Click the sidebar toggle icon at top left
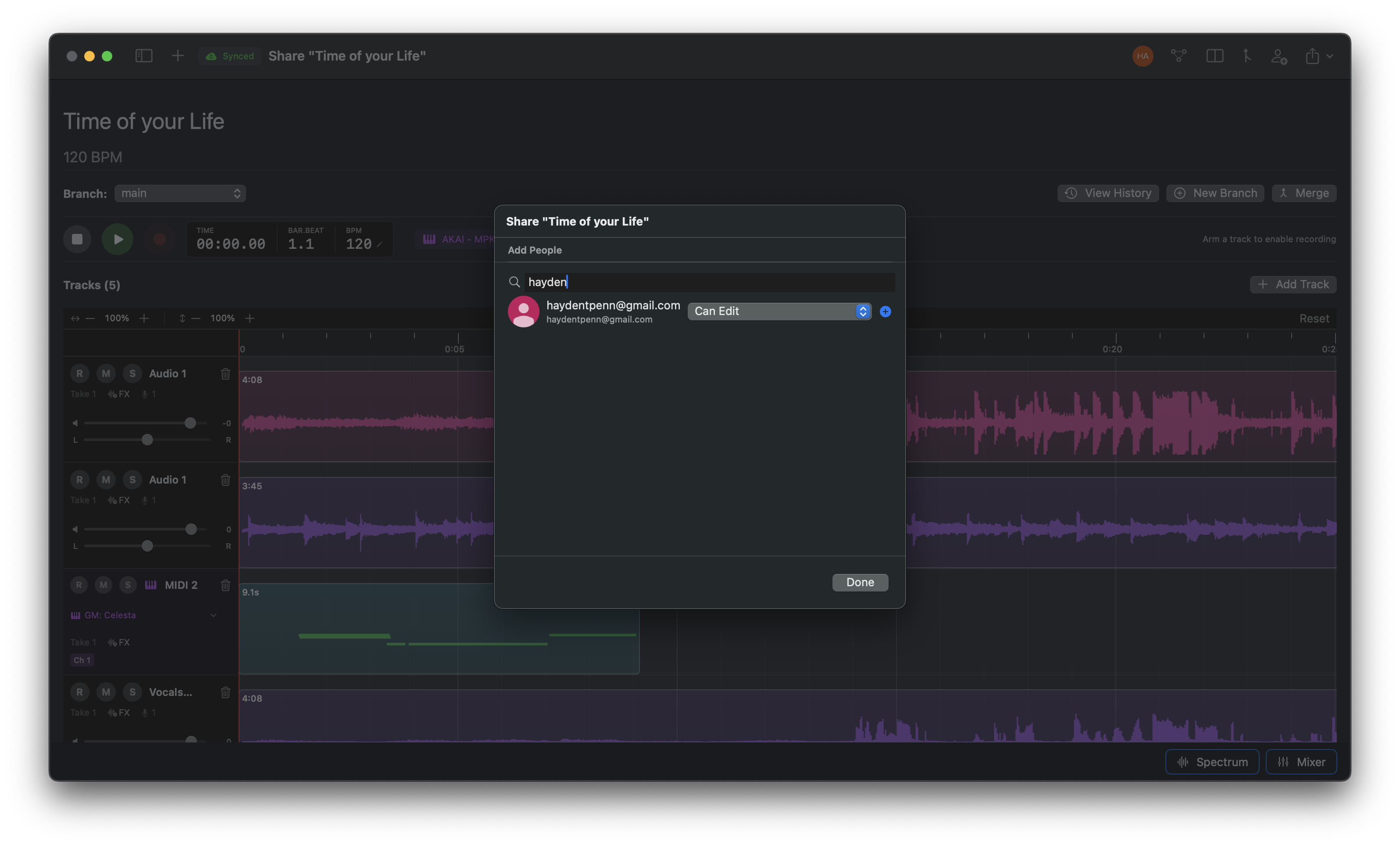Viewport: 1400px width, 846px height. (144, 56)
